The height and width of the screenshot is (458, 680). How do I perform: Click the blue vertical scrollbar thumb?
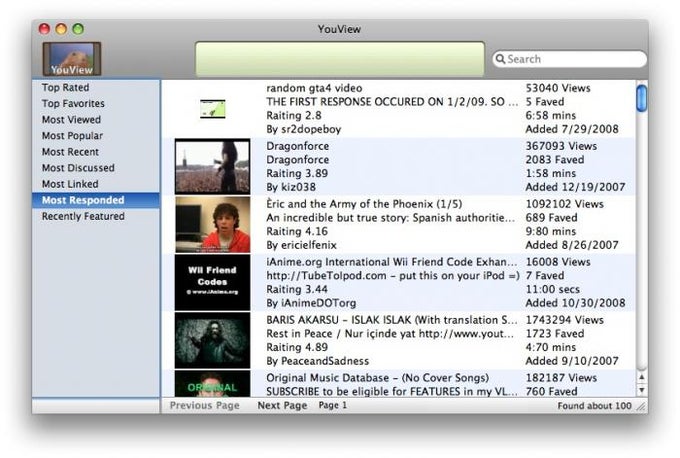(642, 98)
